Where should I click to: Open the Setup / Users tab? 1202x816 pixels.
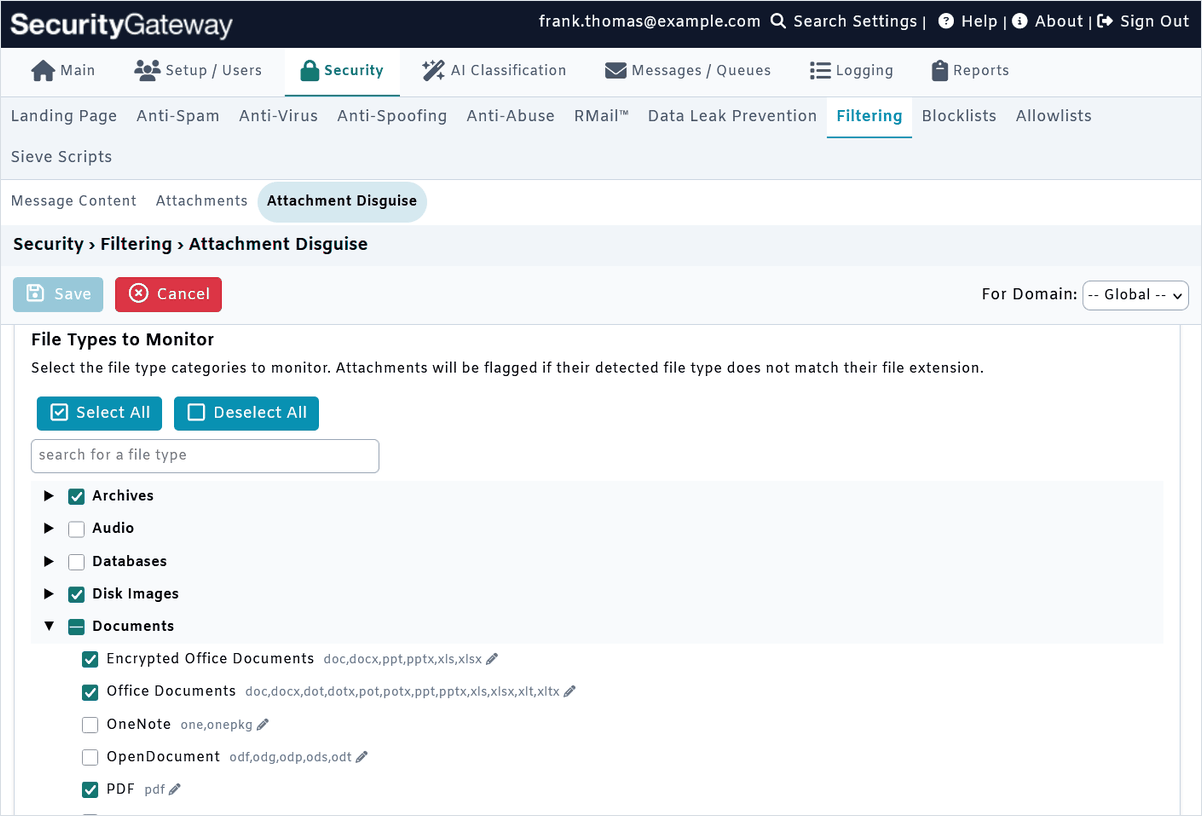198,71
